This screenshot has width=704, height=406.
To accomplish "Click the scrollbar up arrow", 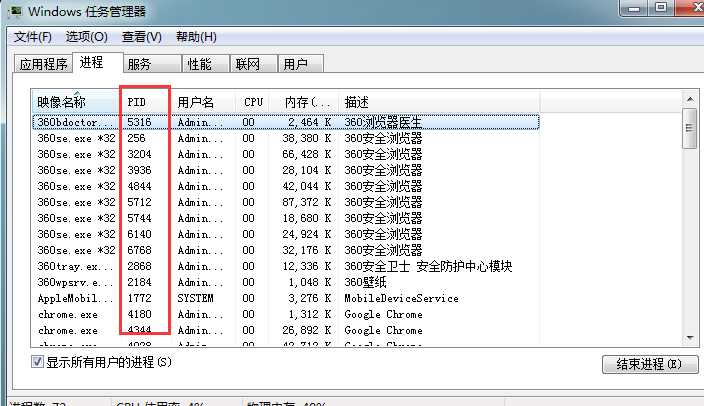I will coord(690,99).
